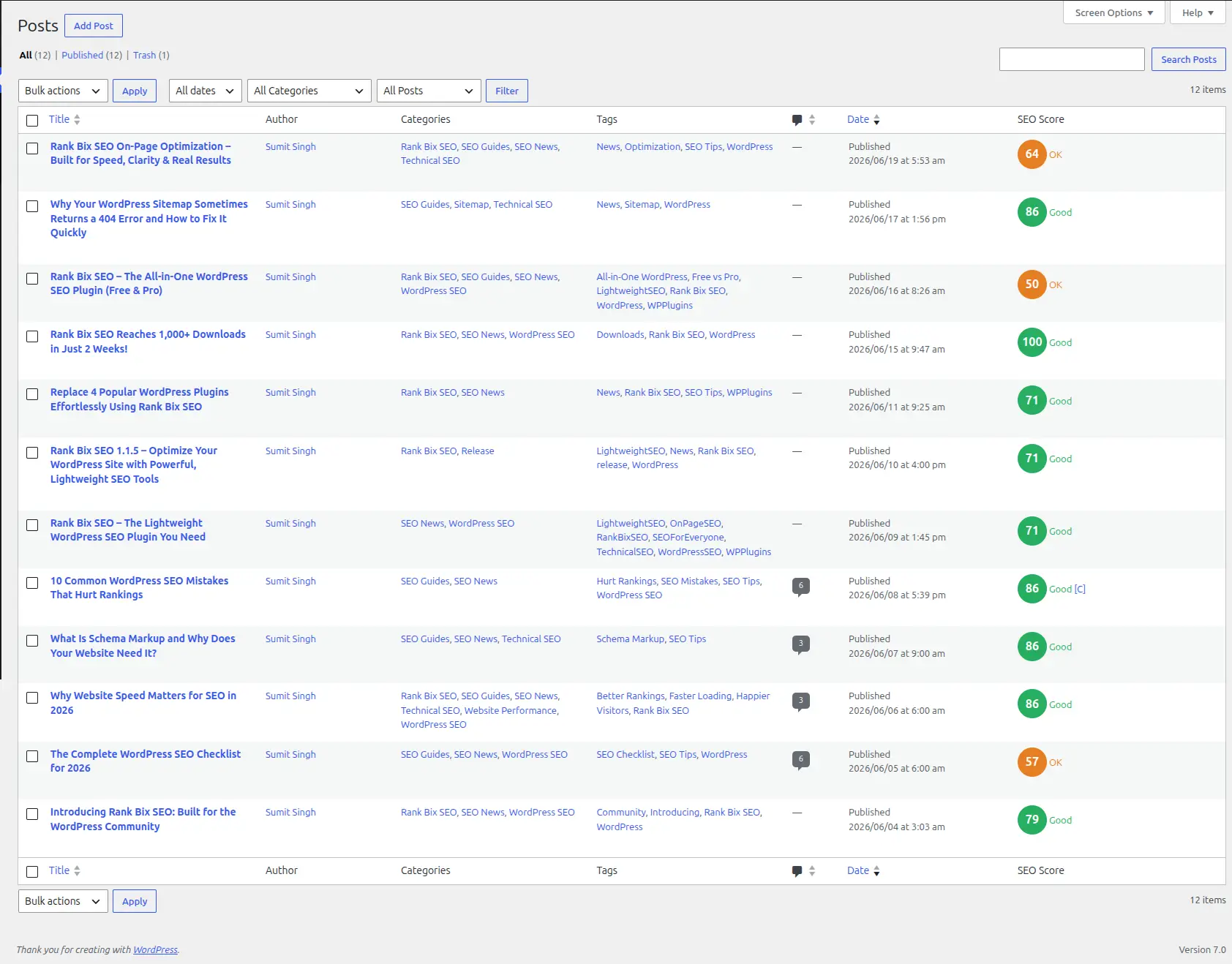Click SEO score 86 badge for Schema Markup post
The image size is (1232, 964).
tap(1032, 647)
